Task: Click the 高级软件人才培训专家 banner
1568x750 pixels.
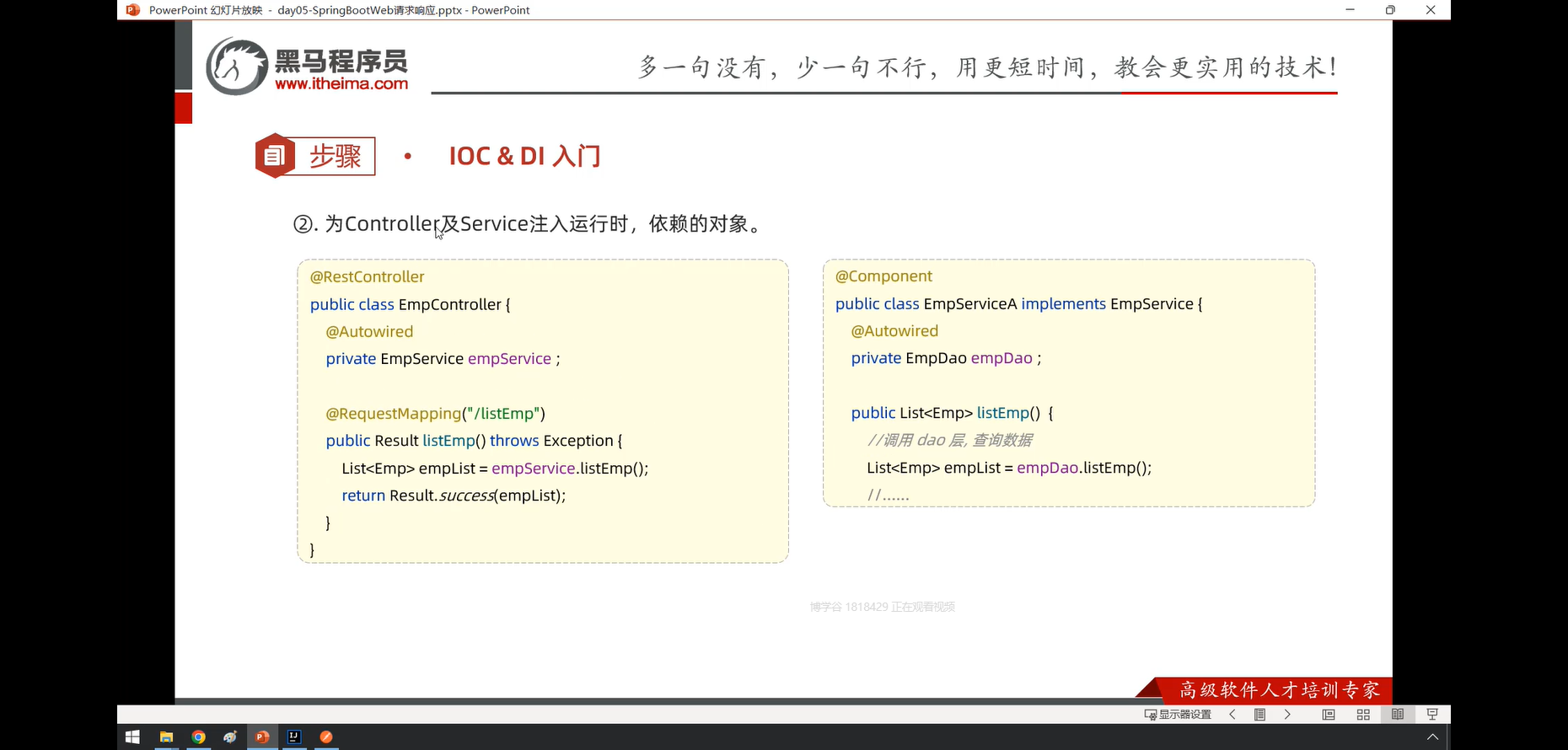Action: point(1279,690)
